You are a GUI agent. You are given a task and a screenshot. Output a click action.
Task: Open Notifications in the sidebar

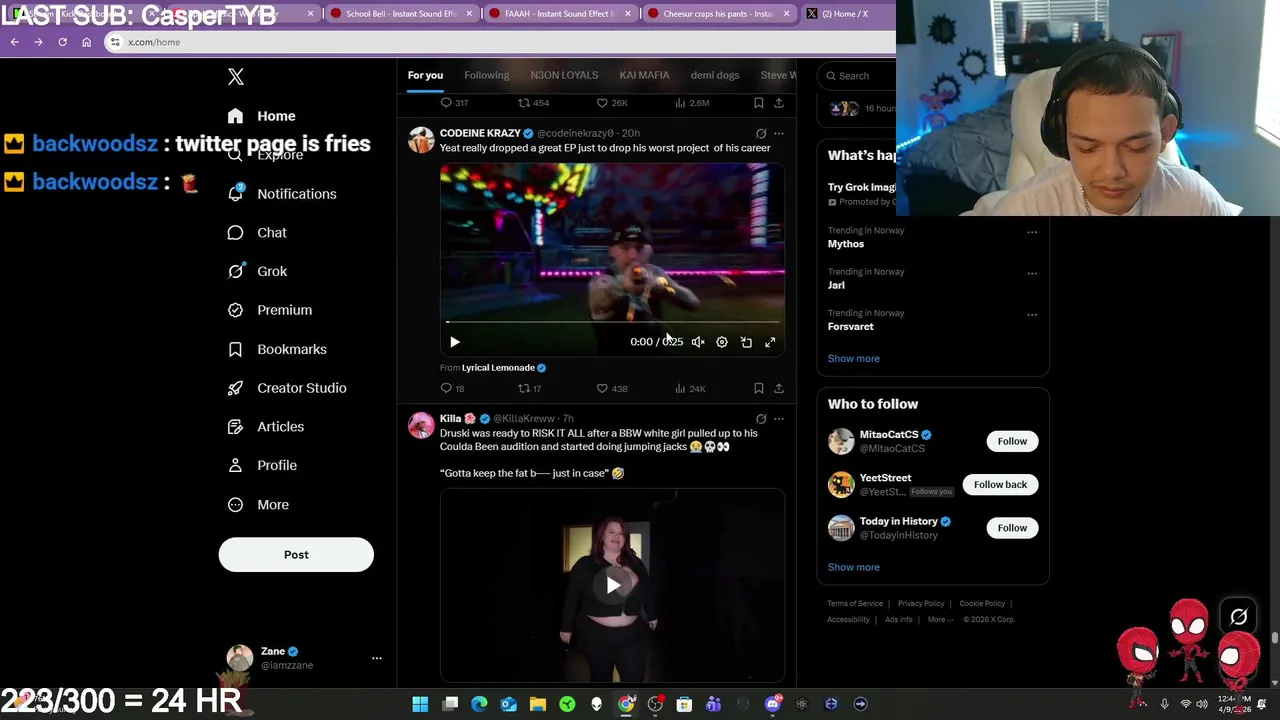click(282, 194)
